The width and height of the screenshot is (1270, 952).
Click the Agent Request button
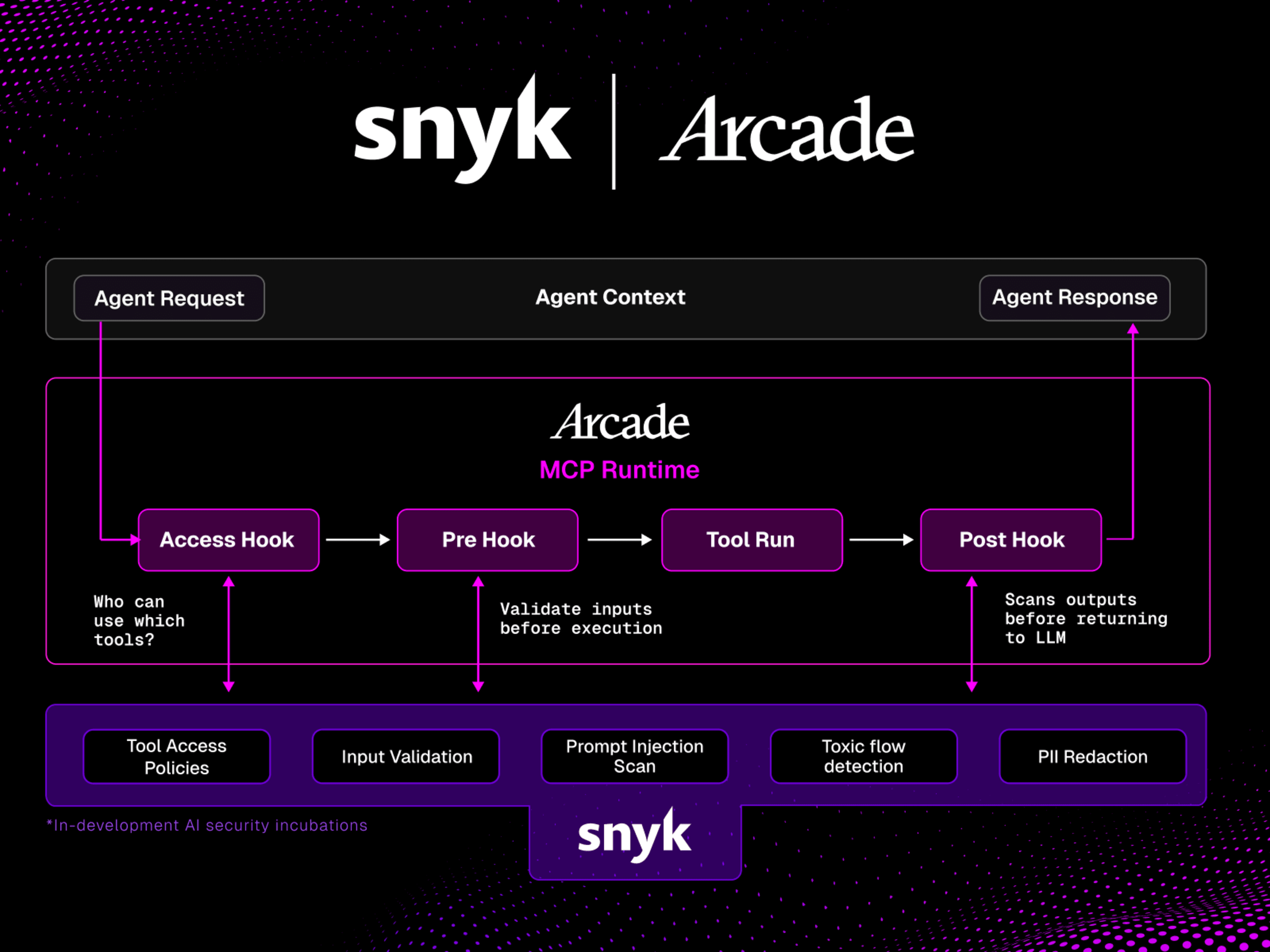tap(169, 298)
